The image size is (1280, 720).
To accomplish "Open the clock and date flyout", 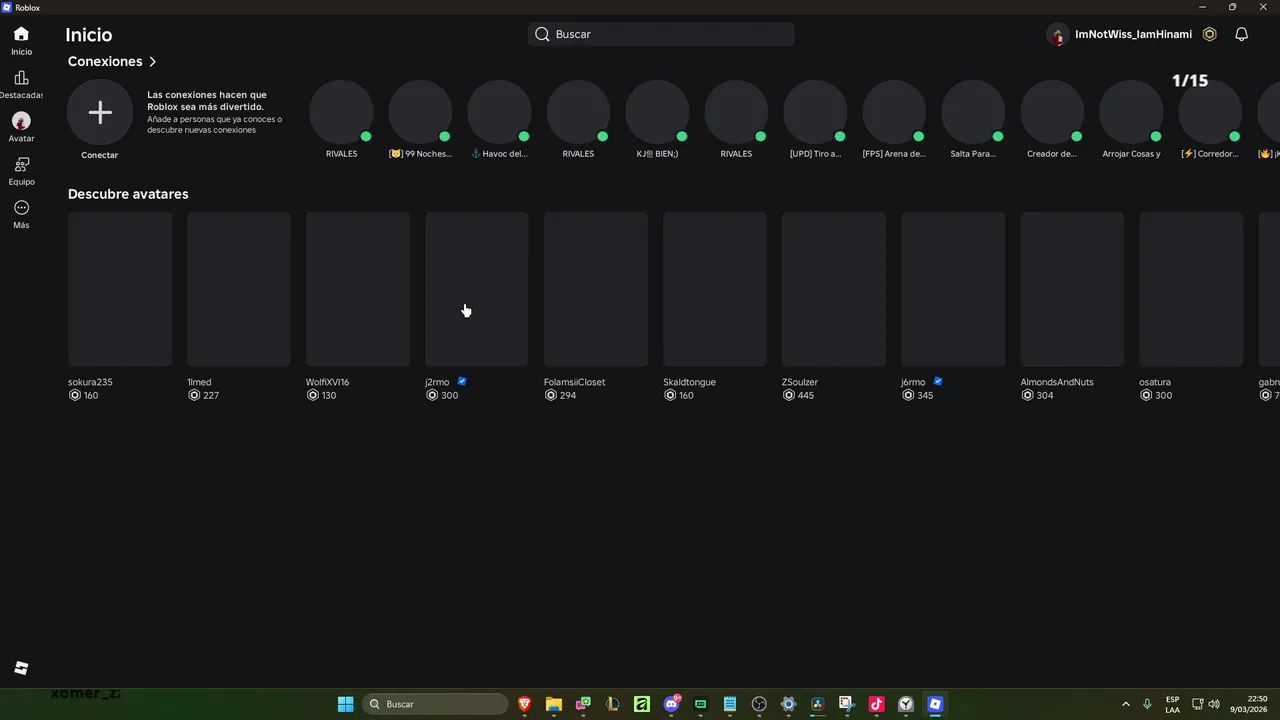I will point(1249,704).
